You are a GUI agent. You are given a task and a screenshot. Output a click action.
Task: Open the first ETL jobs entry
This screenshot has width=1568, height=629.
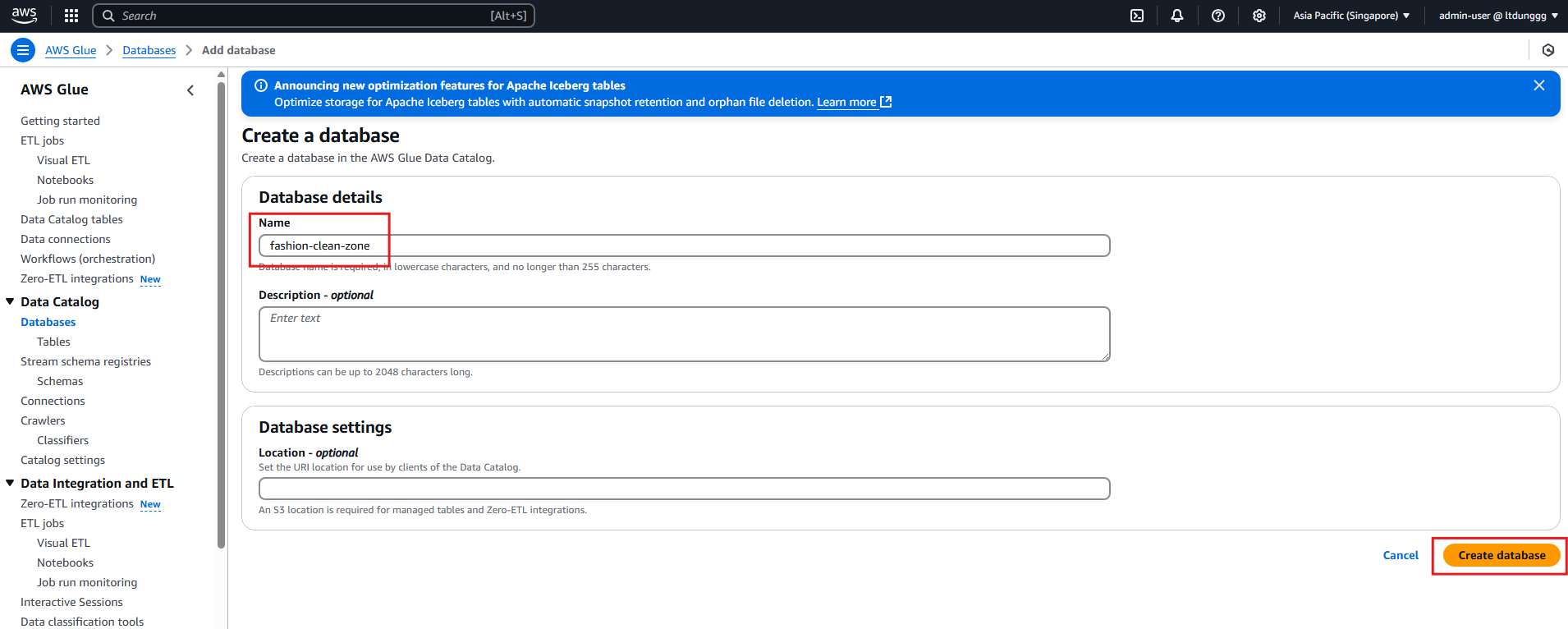[x=42, y=140]
